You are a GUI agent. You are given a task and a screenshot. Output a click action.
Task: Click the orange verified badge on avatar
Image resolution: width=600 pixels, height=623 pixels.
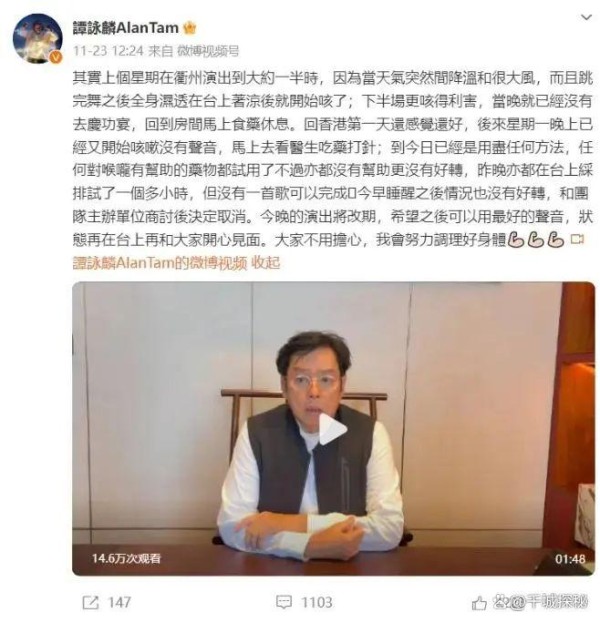(x=56, y=57)
